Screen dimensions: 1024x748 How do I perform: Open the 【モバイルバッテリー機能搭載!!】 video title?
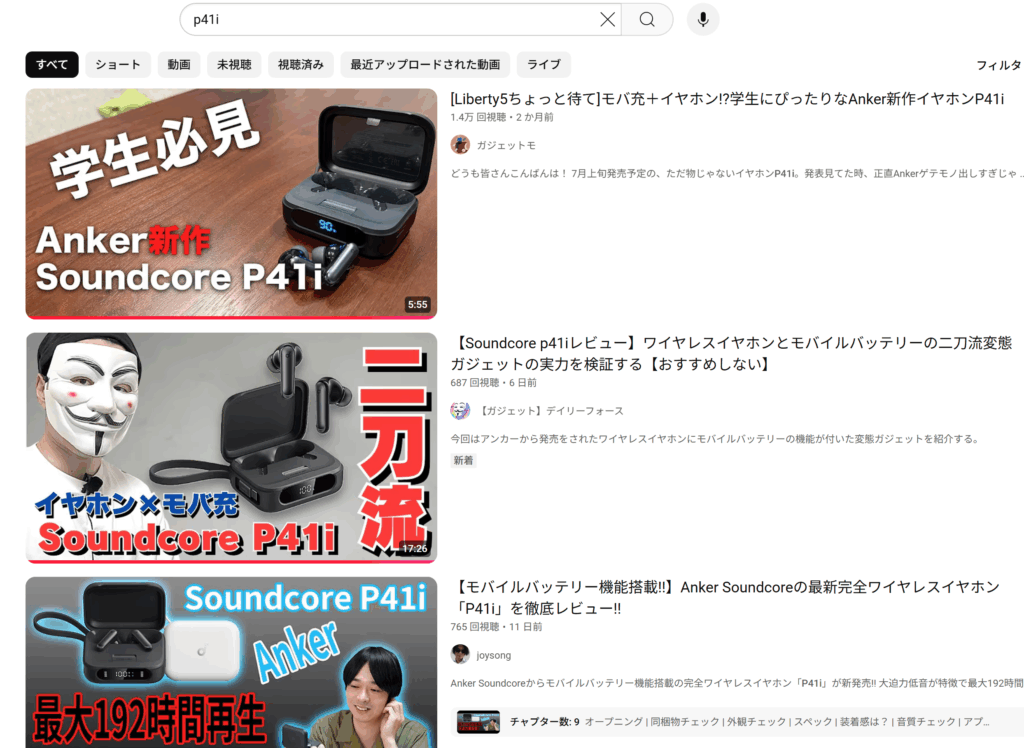click(x=725, y=598)
